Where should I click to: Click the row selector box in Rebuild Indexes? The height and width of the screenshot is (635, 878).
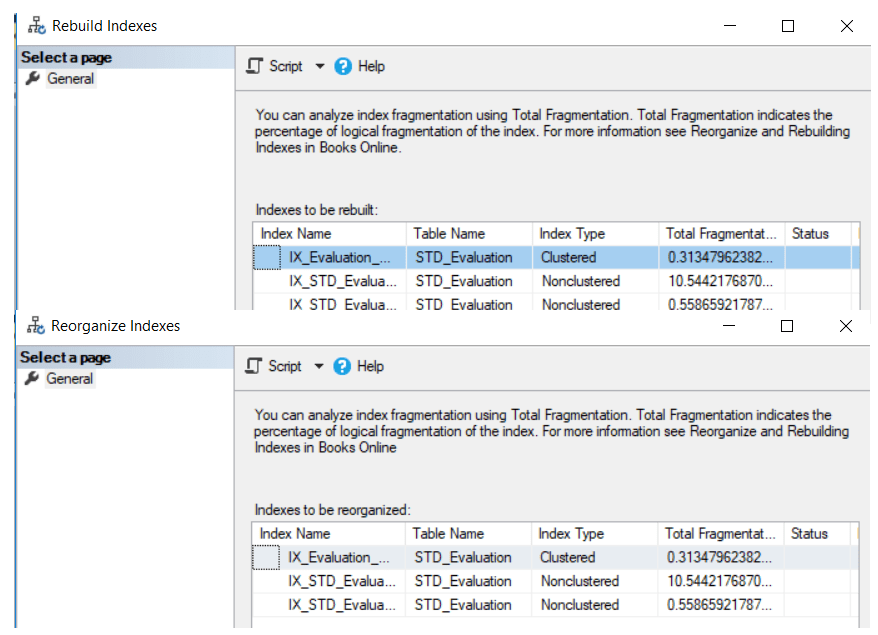[x=267, y=258]
